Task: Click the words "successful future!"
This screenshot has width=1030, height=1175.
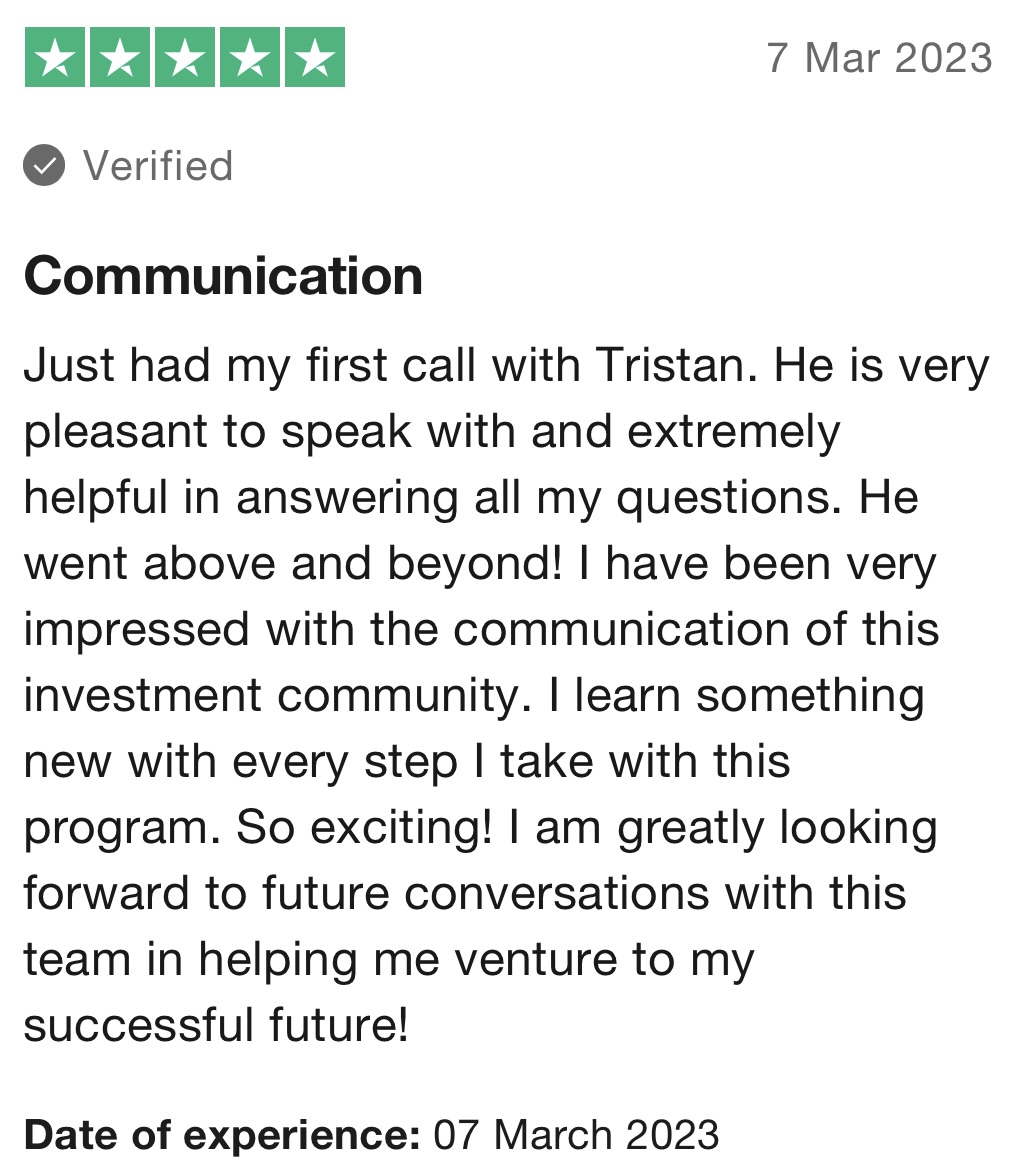Action: point(216,1026)
